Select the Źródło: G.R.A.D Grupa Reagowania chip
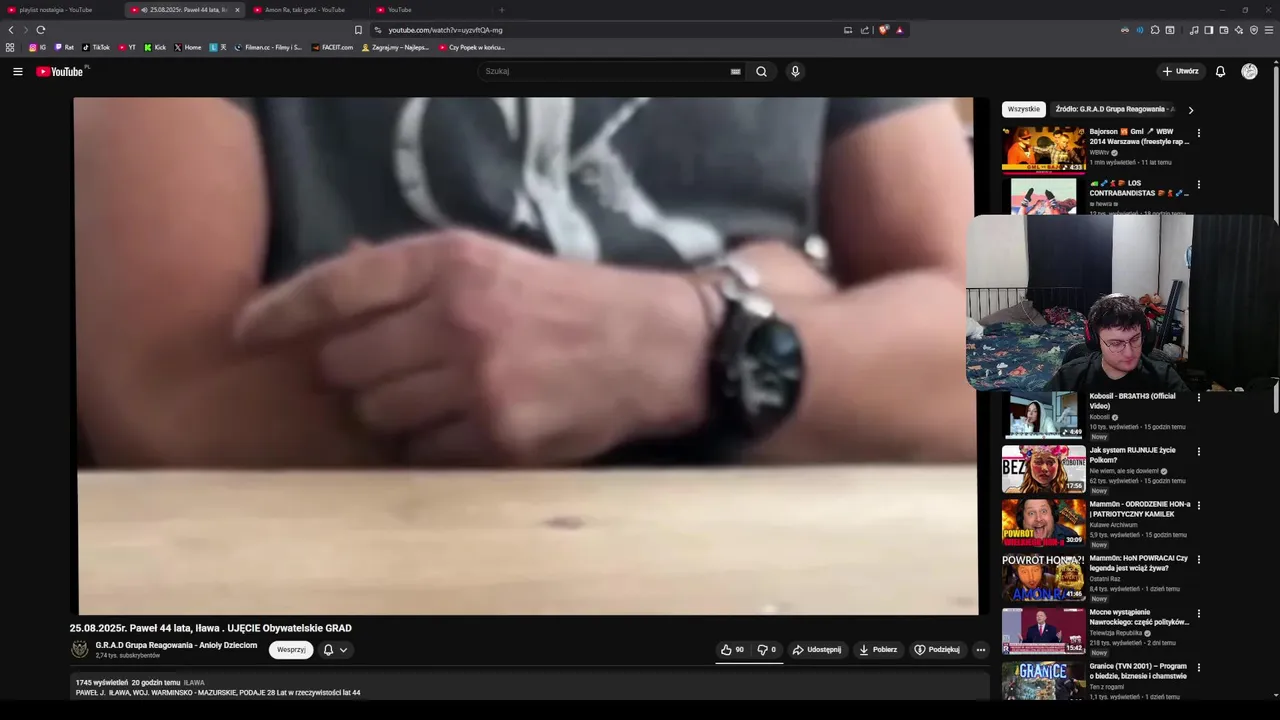The height and width of the screenshot is (720, 1280). (1113, 109)
